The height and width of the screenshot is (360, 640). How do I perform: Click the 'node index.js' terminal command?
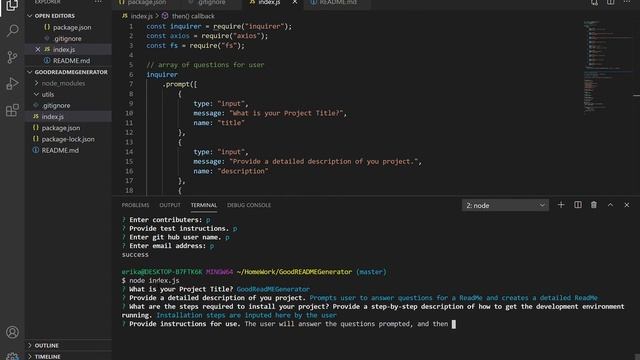click(x=154, y=281)
